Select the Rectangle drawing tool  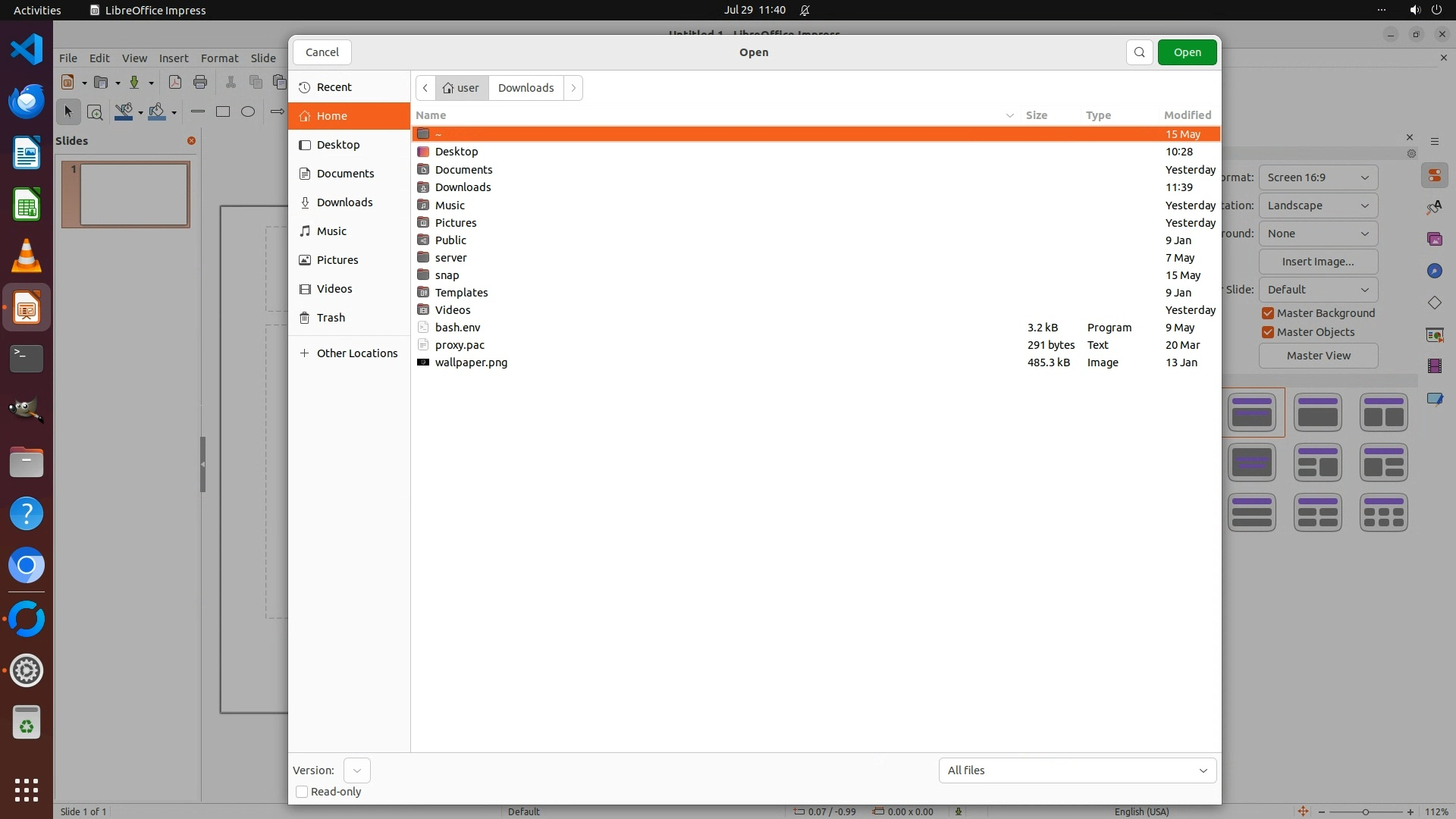(x=223, y=111)
